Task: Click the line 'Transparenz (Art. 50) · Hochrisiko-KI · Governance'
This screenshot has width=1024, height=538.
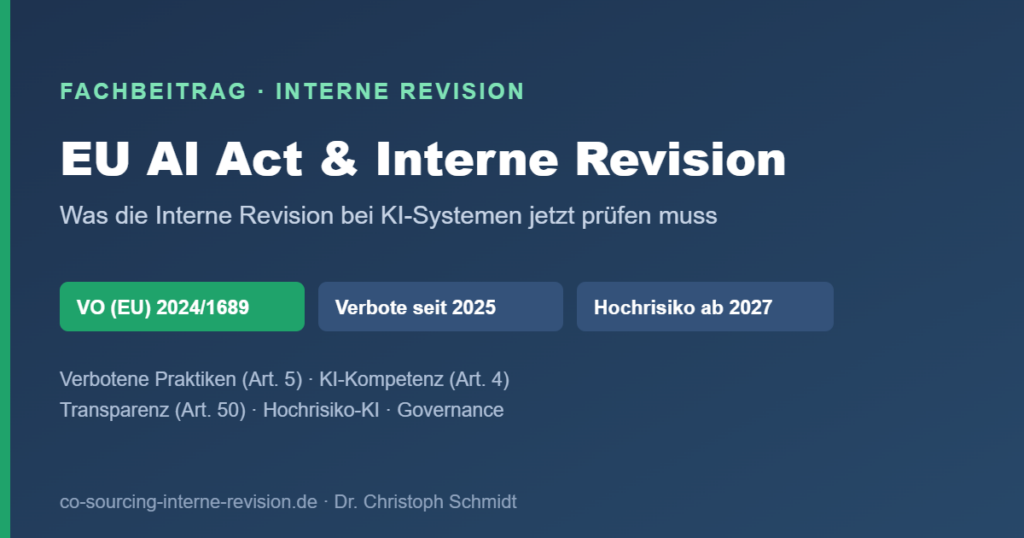Action: coord(281,410)
